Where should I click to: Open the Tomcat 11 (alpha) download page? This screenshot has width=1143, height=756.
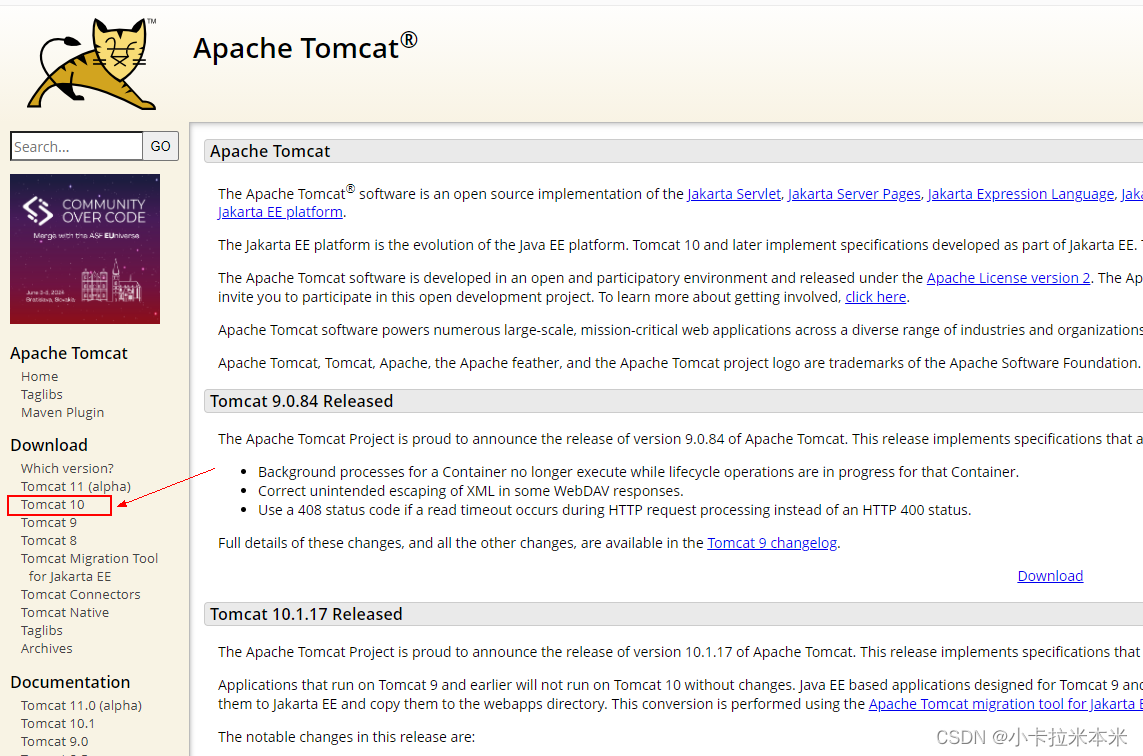(x=75, y=485)
